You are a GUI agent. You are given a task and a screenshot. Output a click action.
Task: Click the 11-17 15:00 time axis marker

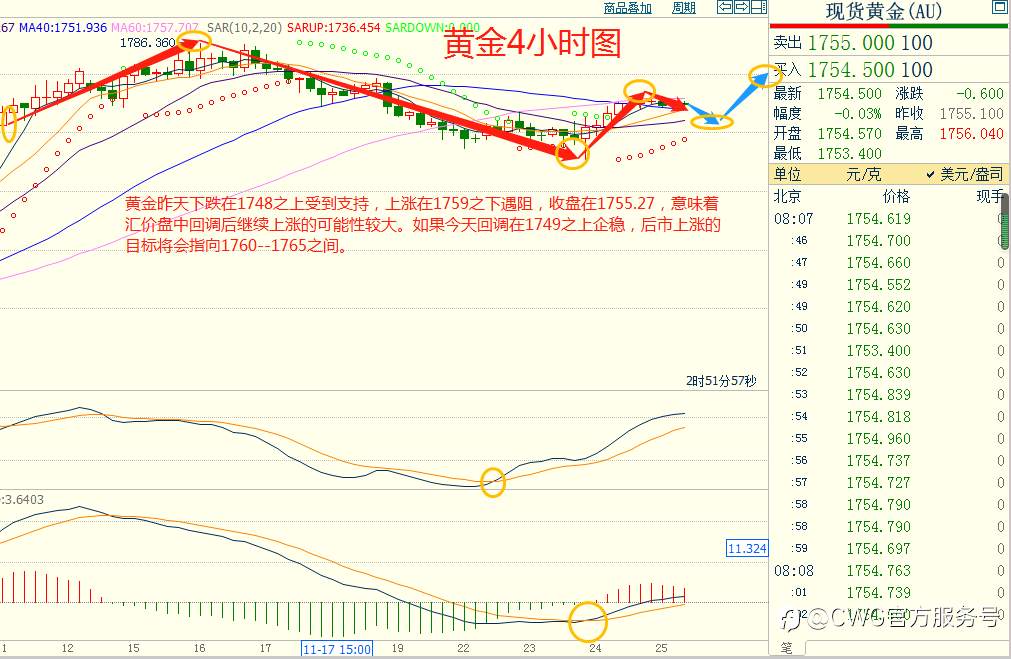[x=337, y=649]
